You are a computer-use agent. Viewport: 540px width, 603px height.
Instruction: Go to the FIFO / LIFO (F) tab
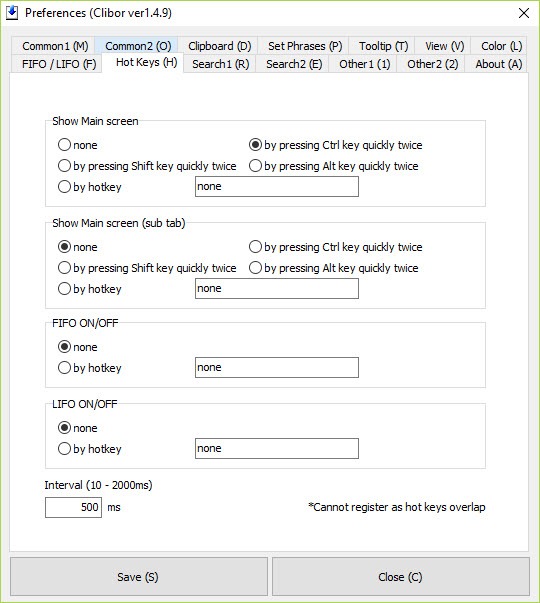[x=59, y=64]
